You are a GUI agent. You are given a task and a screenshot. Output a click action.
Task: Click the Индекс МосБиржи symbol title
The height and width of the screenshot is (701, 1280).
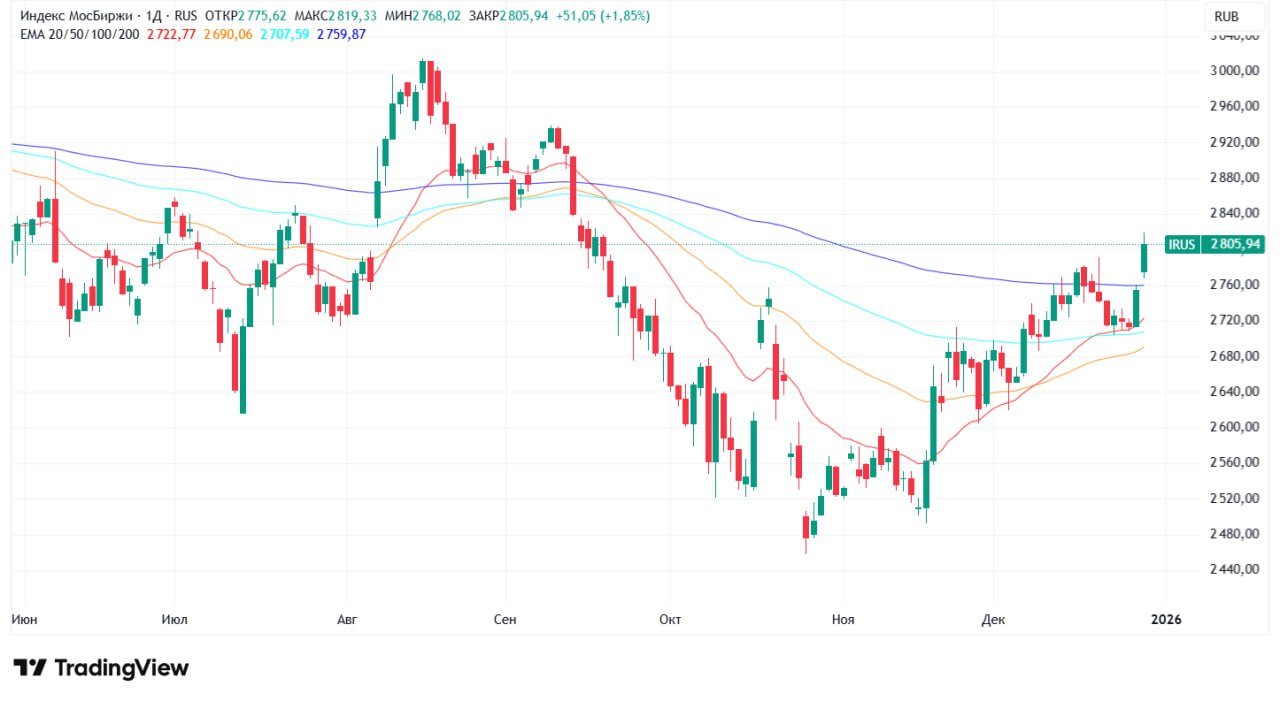(68, 16)
